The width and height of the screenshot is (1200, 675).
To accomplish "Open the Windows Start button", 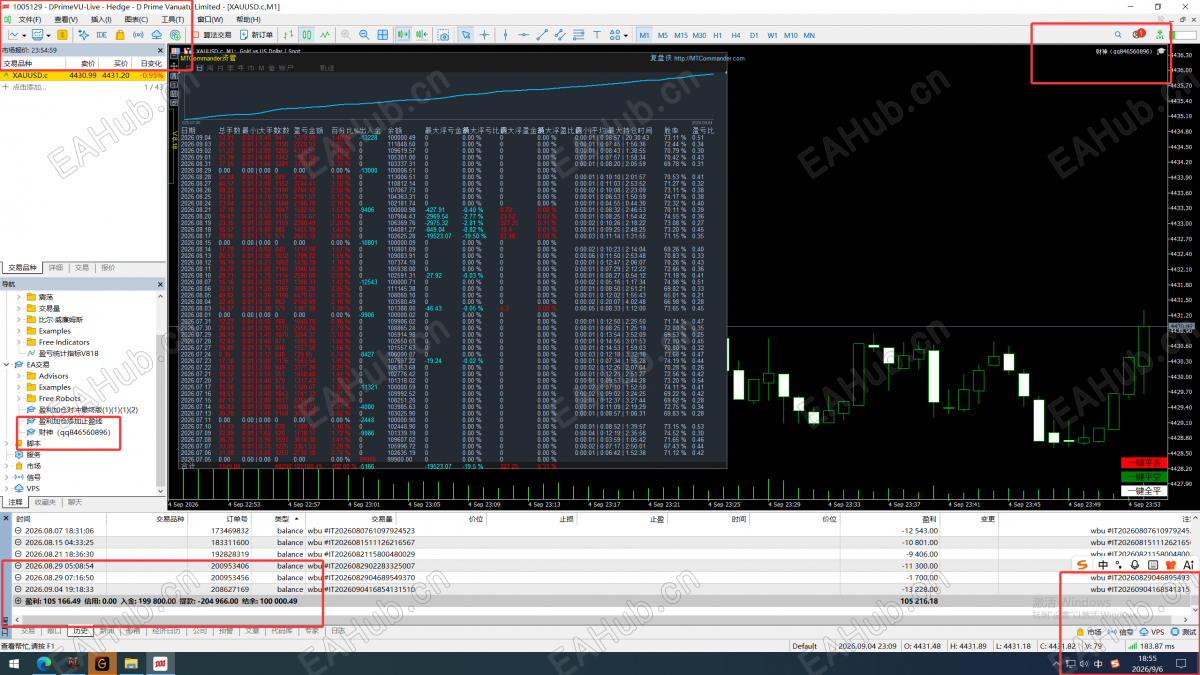I will [15, 663].
